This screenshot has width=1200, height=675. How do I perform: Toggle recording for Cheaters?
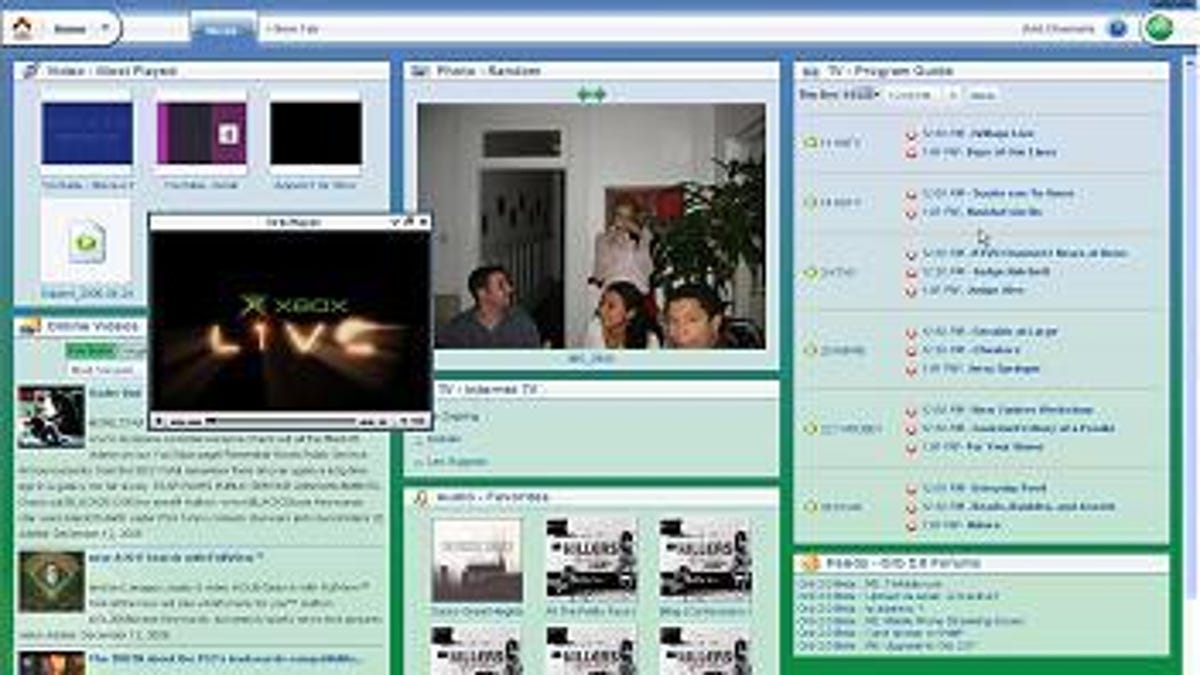(x=911, y=350)
